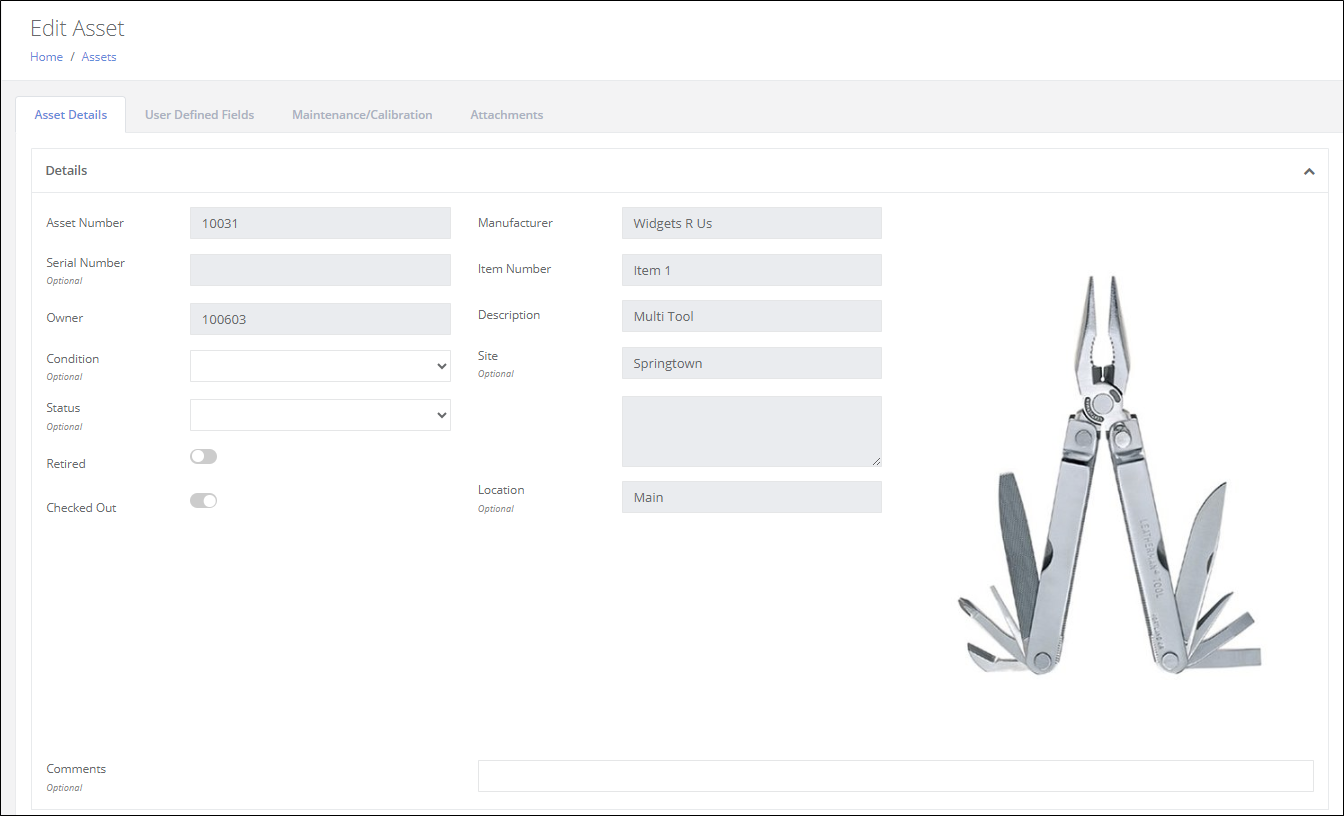Toggle the Checked Out switch
Image resolution: width=1344 pixels, height=816 pixels.
[x=203, y=500]
